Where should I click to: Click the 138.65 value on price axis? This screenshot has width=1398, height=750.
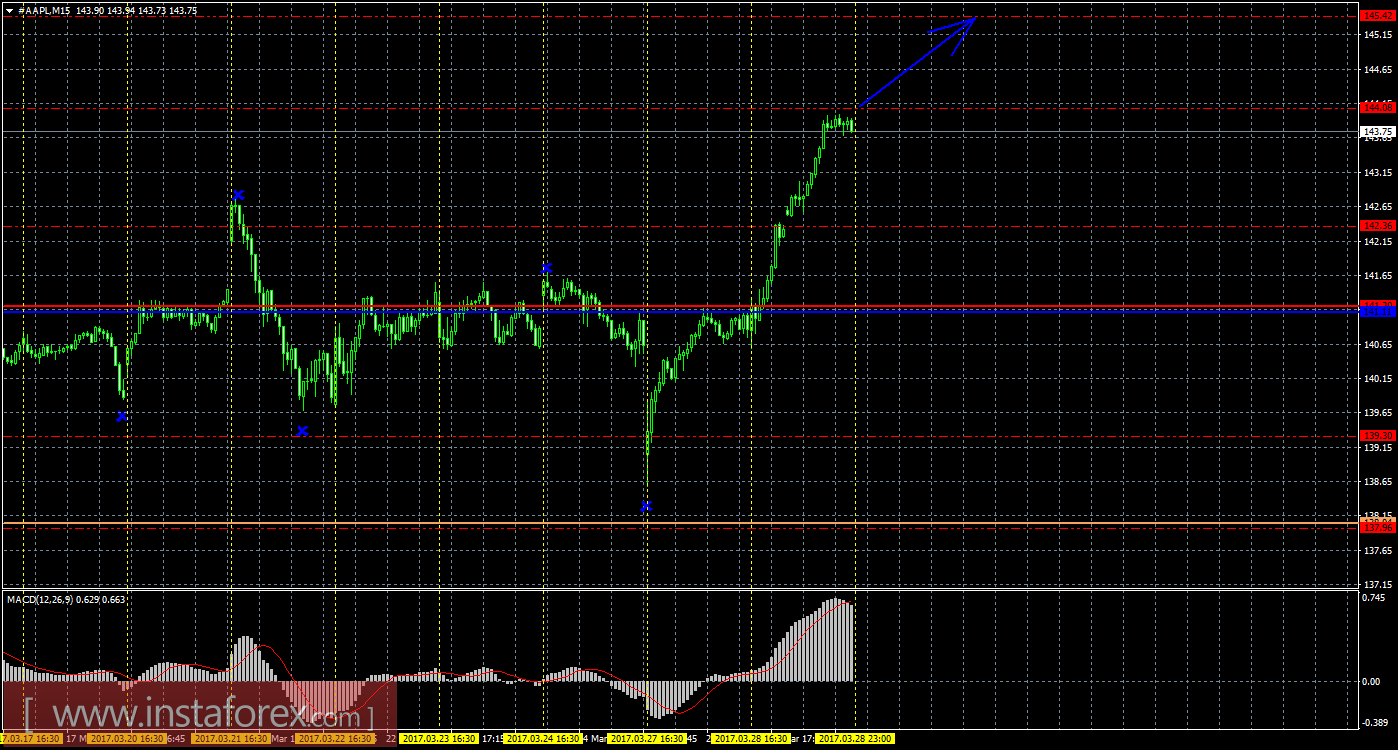coord(1378,481)
